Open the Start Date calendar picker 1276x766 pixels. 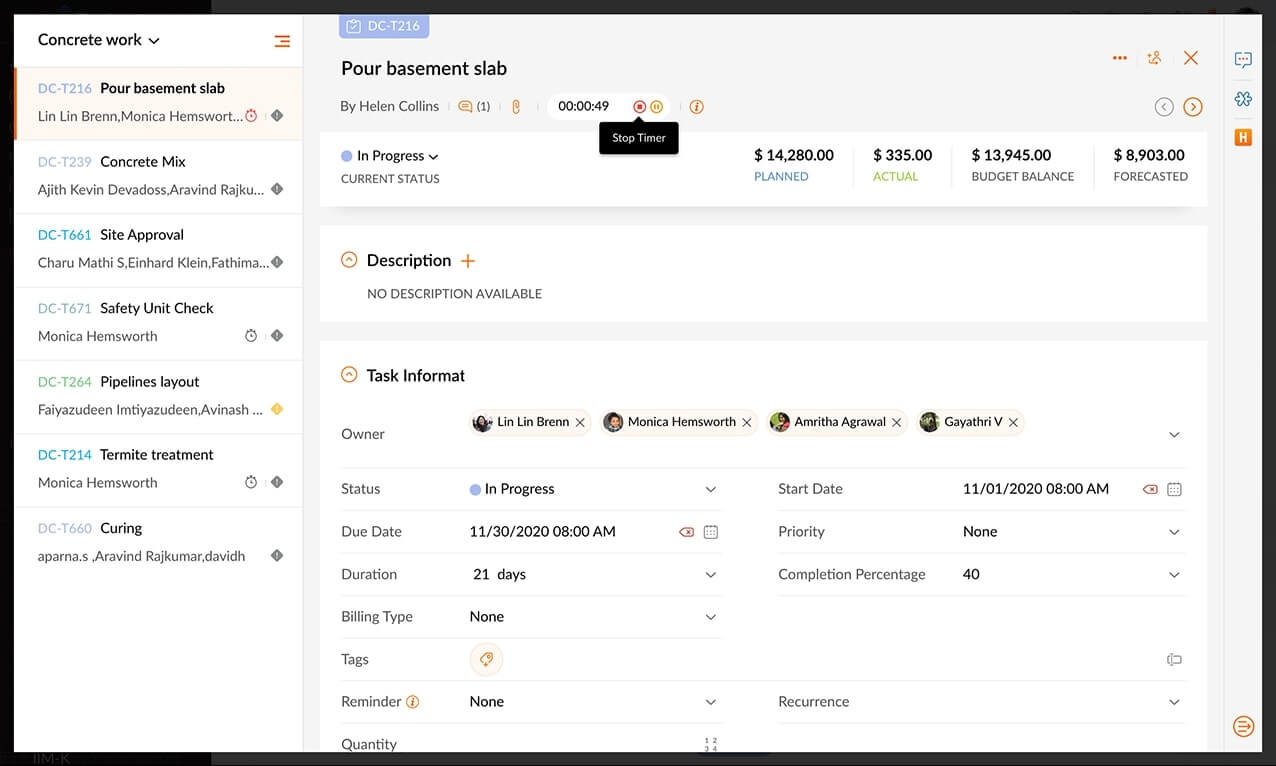click(1175, 489)
